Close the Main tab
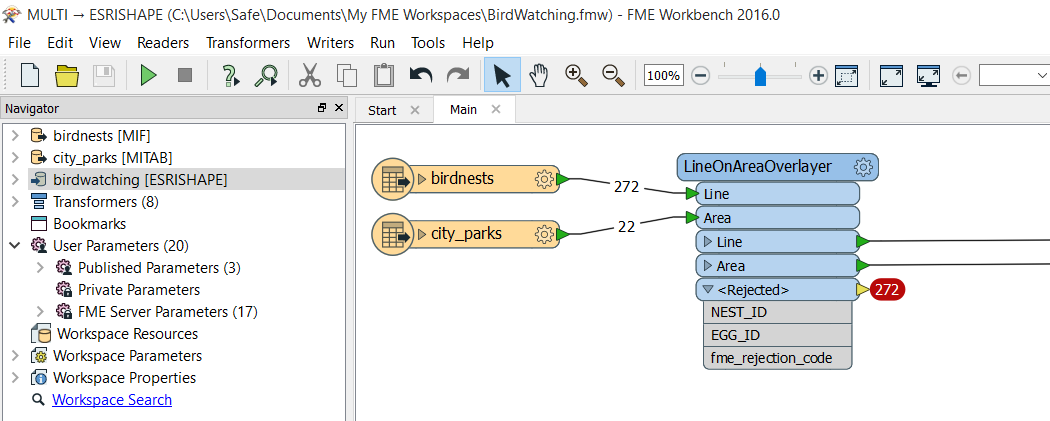Image resolution: width=1050 pixels, height=421 pixels. coord(496,109)
